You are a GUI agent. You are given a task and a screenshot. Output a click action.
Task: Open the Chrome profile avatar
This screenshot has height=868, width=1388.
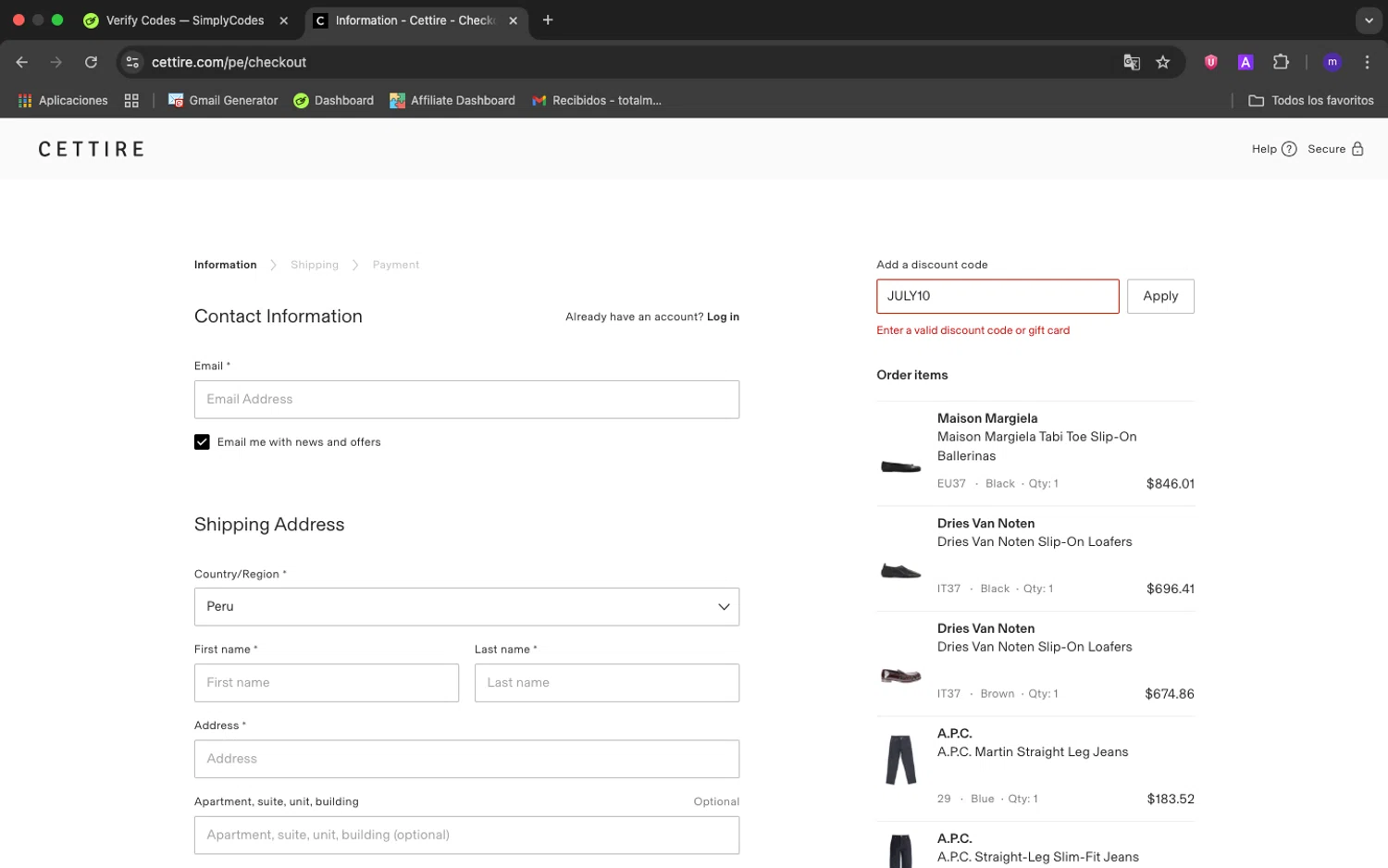[x=1332, y=62]
